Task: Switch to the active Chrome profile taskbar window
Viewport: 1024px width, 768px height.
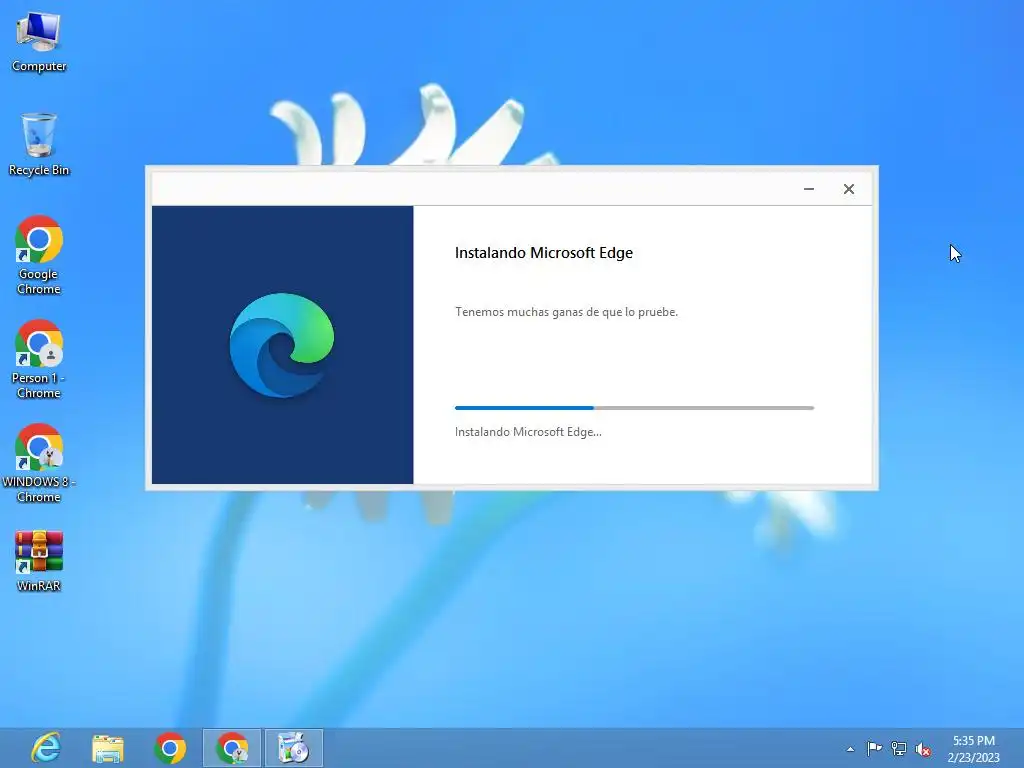Action: [x=232, y=748]
